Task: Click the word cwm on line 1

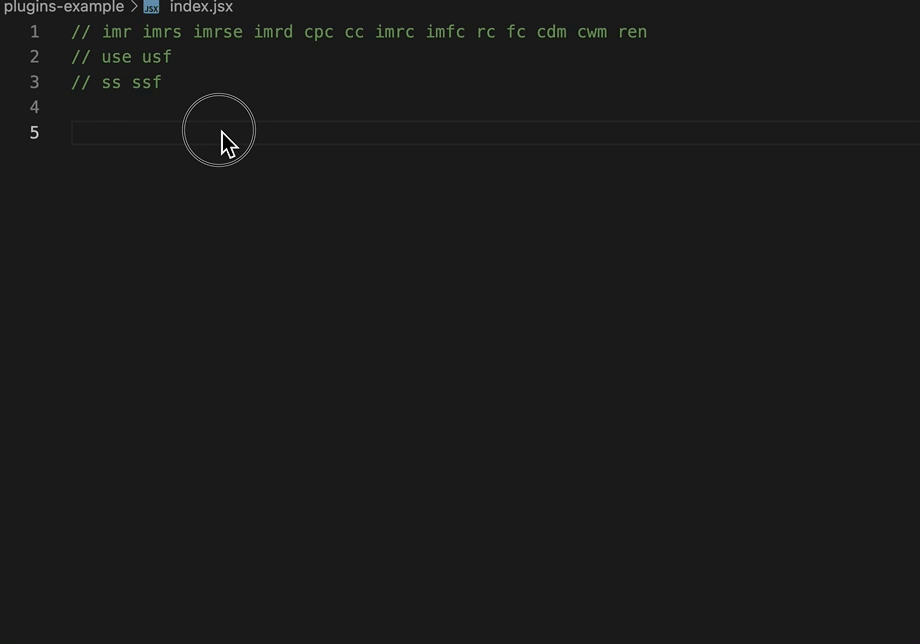Action: pos(592,32)
